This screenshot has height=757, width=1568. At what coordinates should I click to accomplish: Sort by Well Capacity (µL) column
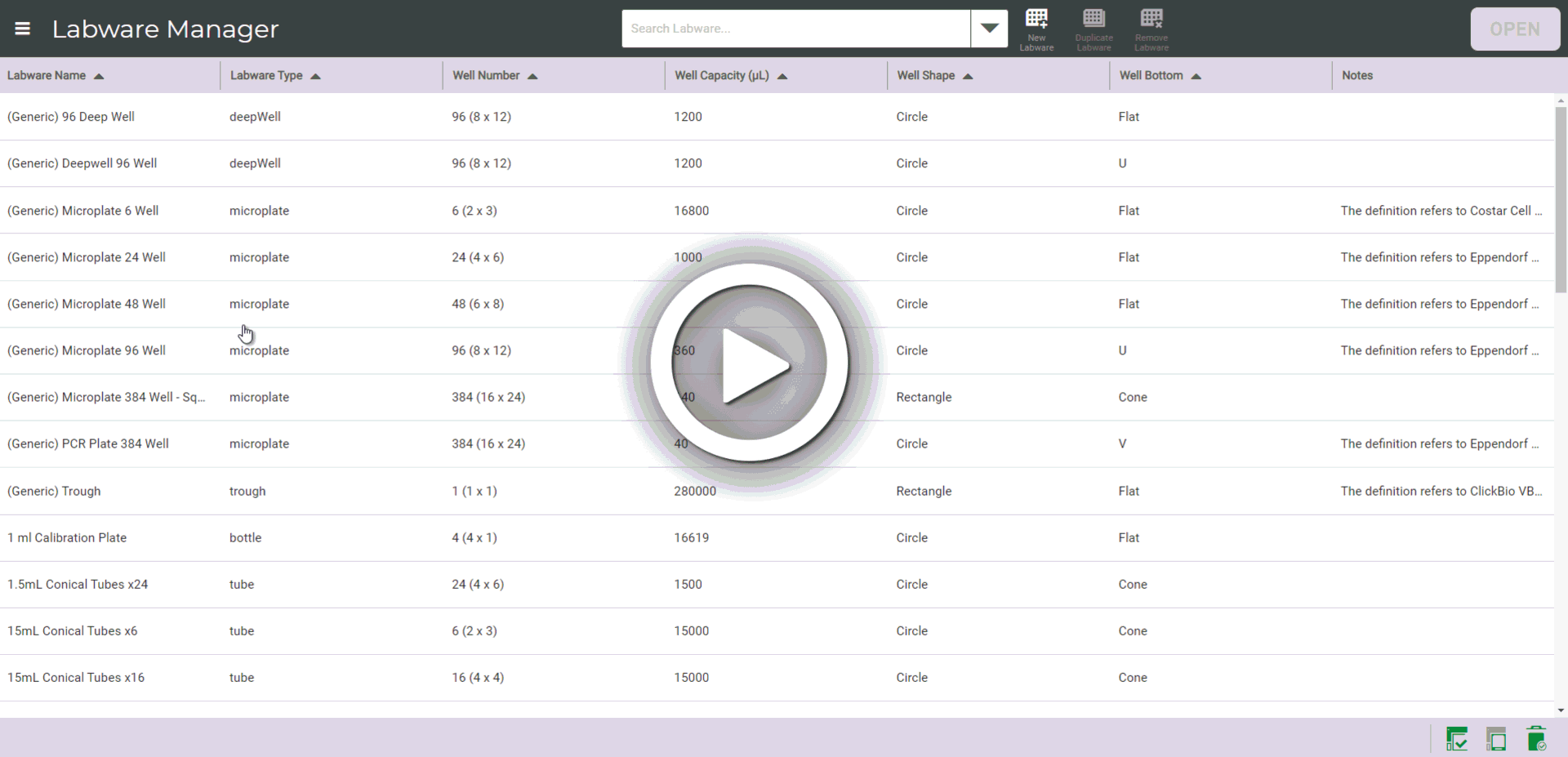pyautogui.click(x=722, y=76)
